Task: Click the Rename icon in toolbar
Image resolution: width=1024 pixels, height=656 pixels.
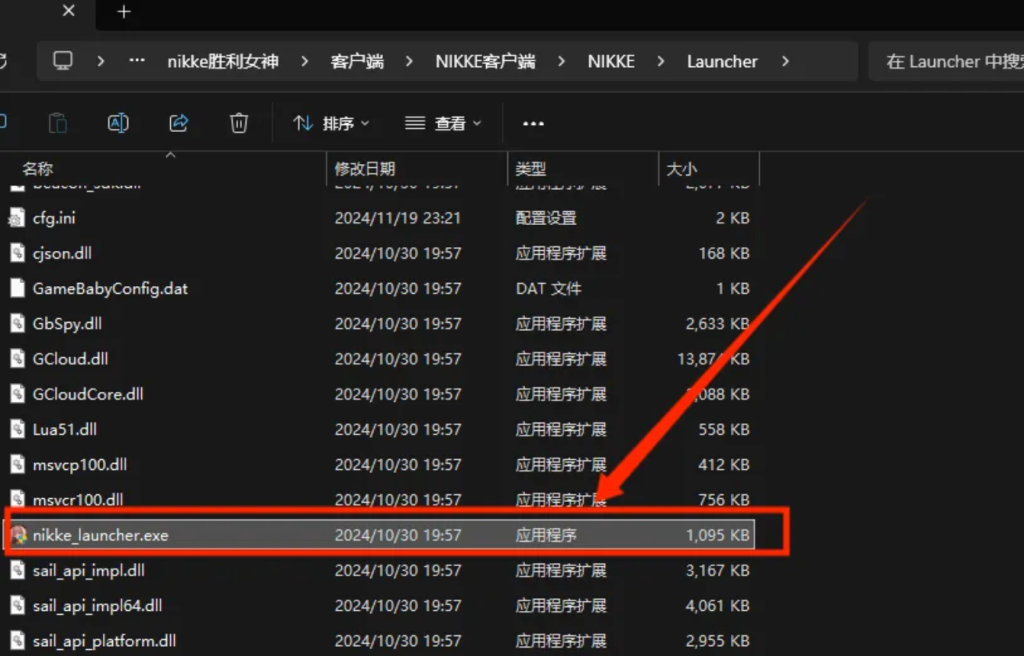Action: click(118, 123)
